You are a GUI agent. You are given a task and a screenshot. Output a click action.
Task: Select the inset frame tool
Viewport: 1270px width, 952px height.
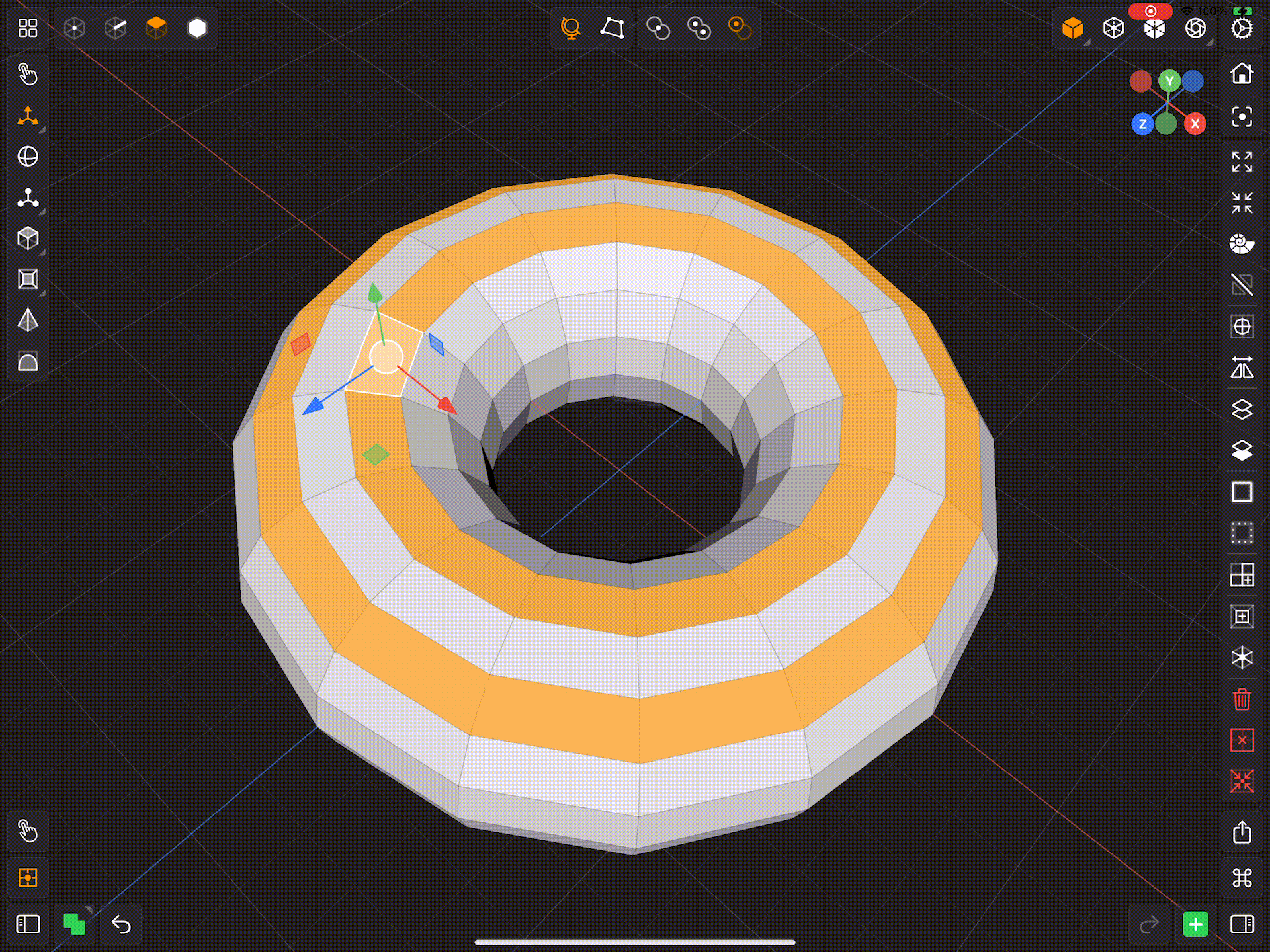click(x=28, y=280)
